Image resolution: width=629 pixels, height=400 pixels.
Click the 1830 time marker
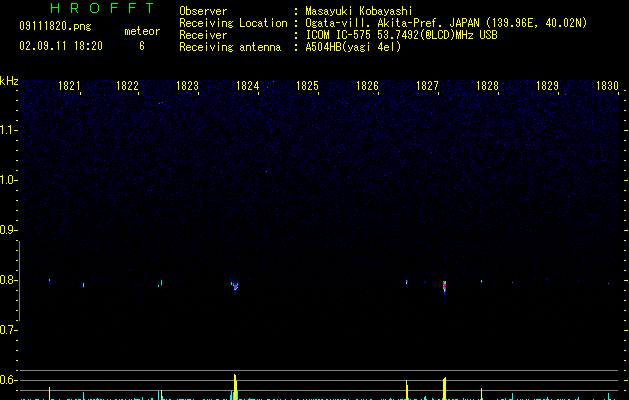pyautogui.click(x=608, y=86)
